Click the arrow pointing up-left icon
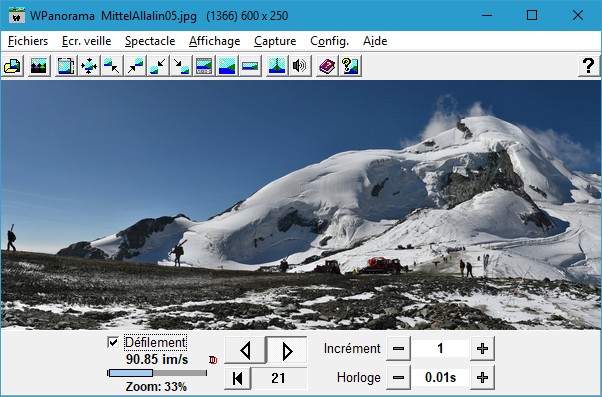The image size is (602, 397). pyautogui.click(x=112, y=66)
